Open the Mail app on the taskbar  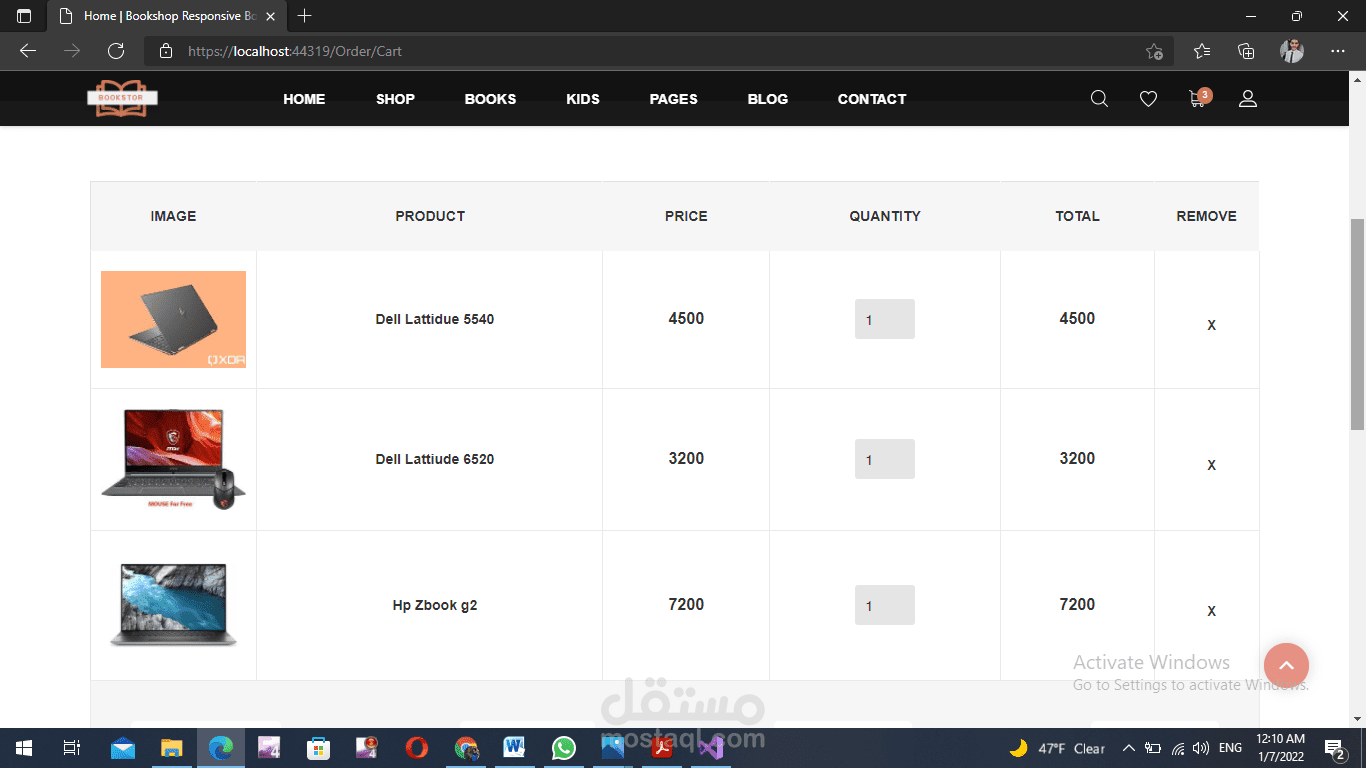click(x=123, y=748)
